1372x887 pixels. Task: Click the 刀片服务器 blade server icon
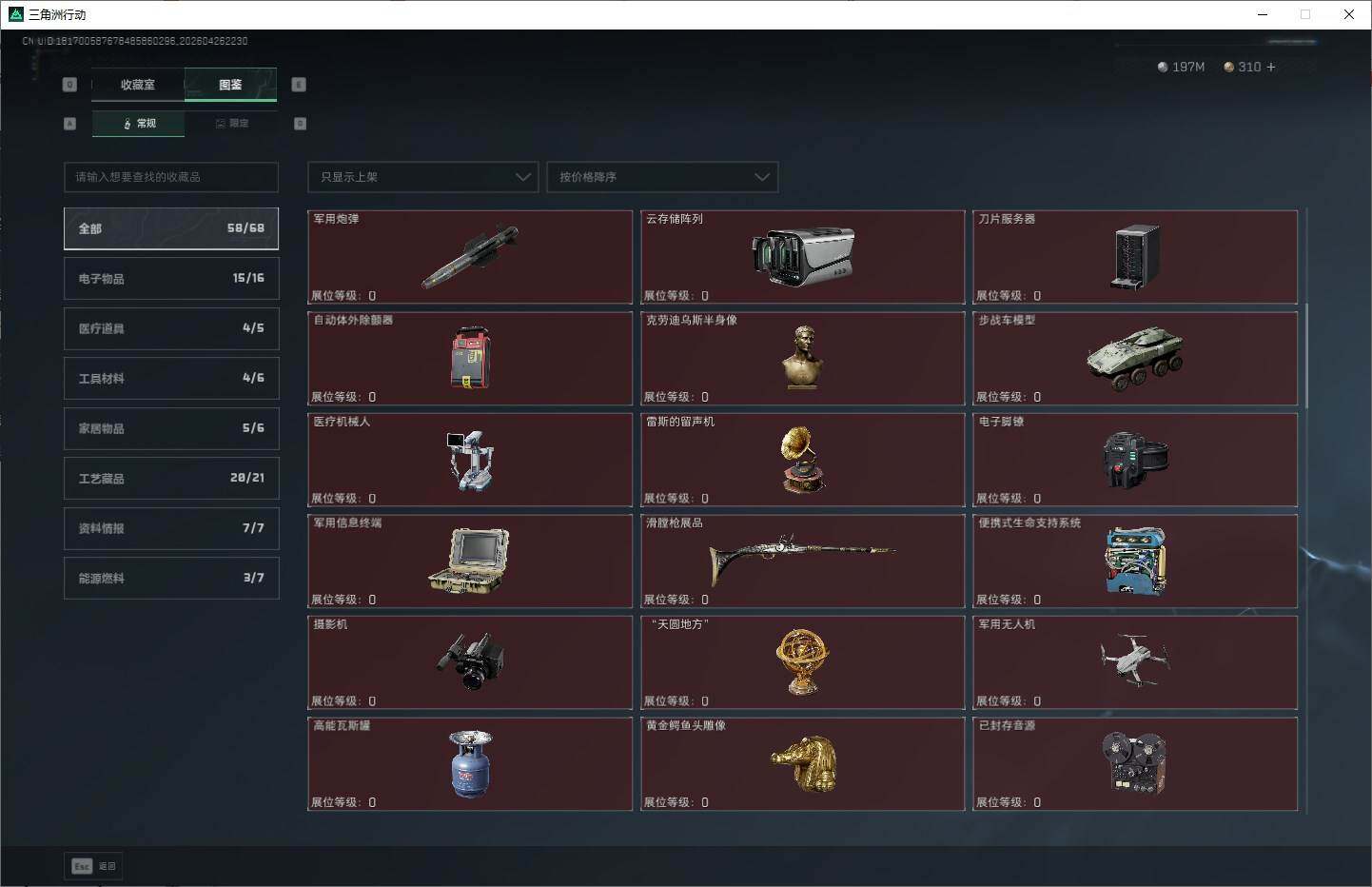coord(1135,257)
